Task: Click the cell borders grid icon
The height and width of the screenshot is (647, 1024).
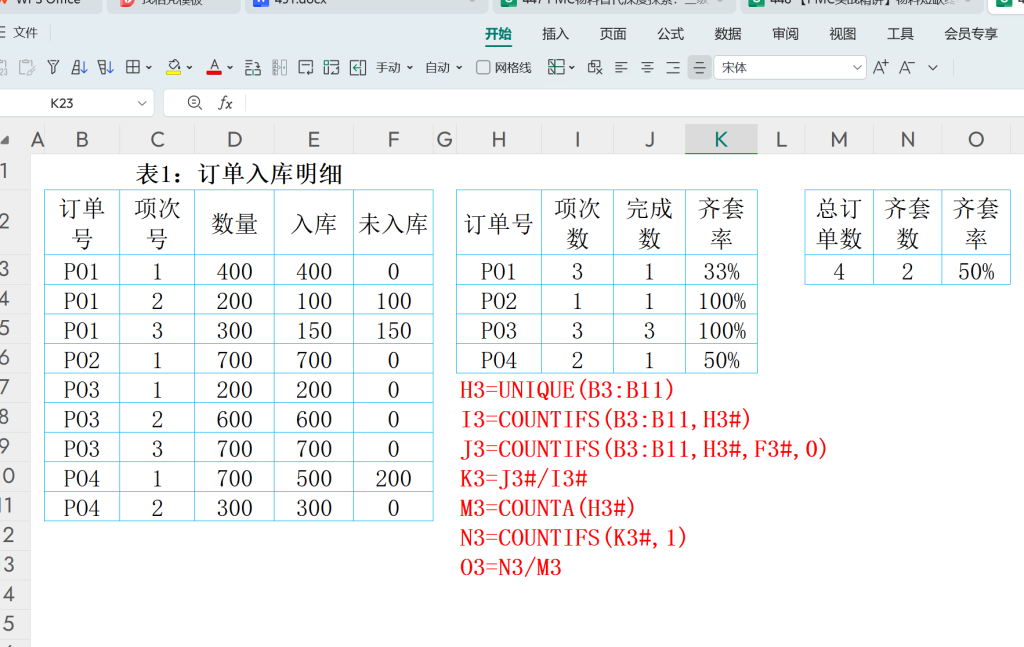Action: tap(133, 67)
